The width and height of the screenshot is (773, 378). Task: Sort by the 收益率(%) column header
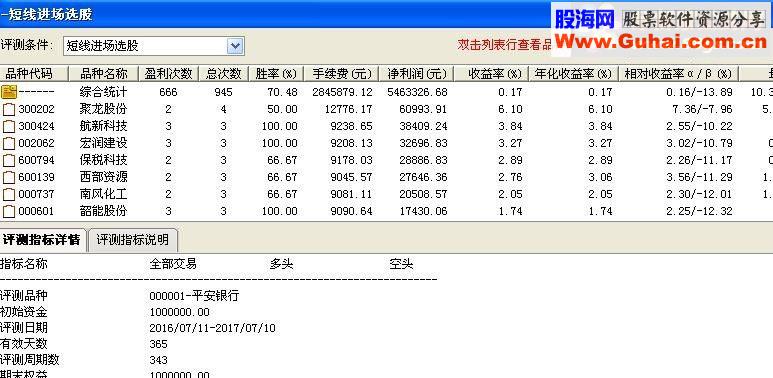point(492,74)
